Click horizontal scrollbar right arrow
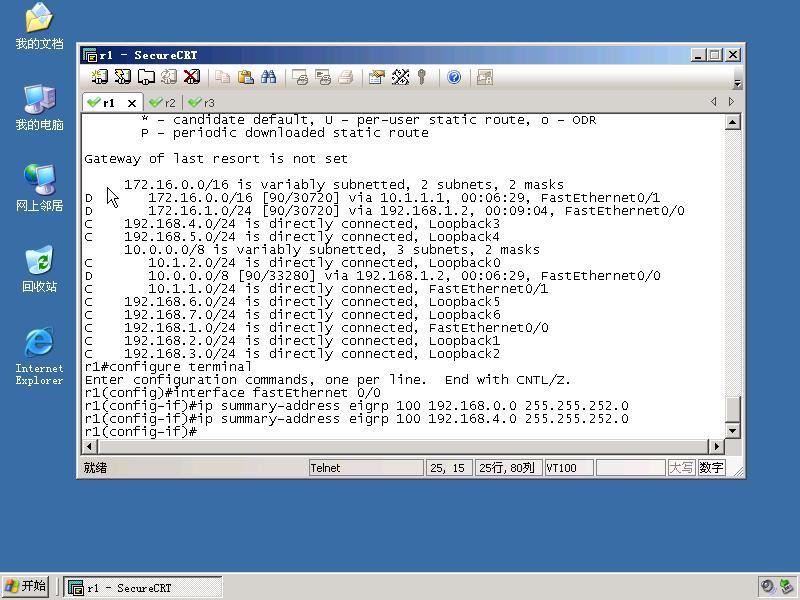The height and width of the screenshot is (600, 800). tap(716, 446)
